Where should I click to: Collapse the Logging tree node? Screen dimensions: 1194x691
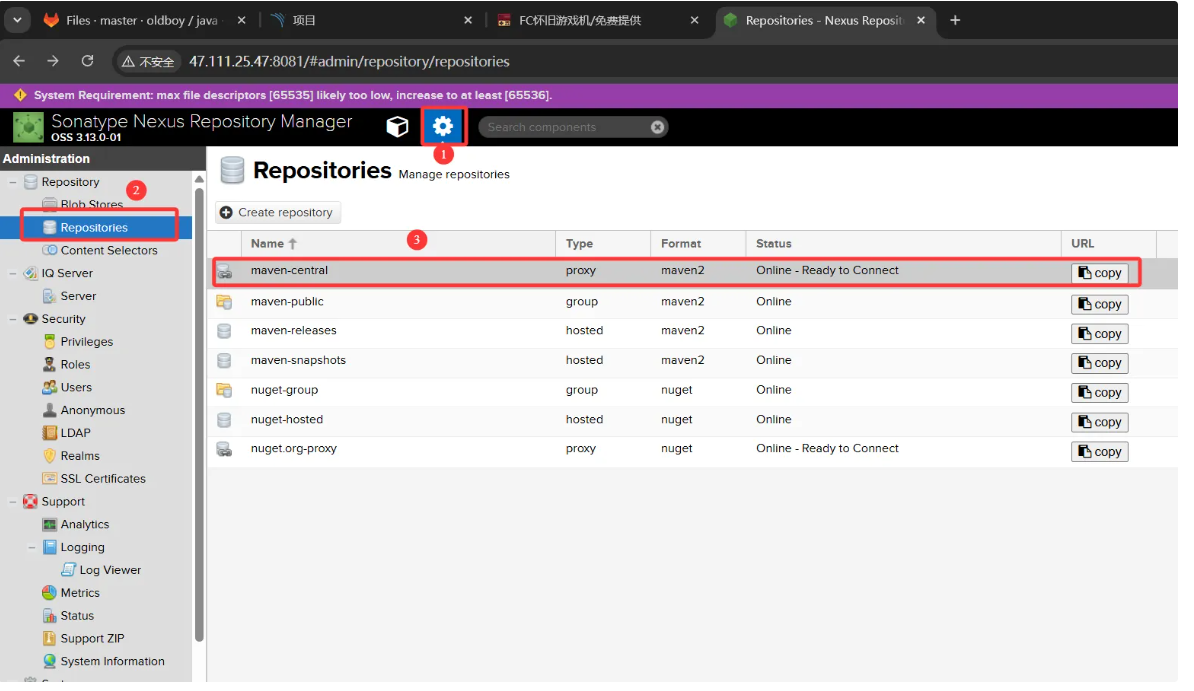pyautogui.click(x=31, y=548)
